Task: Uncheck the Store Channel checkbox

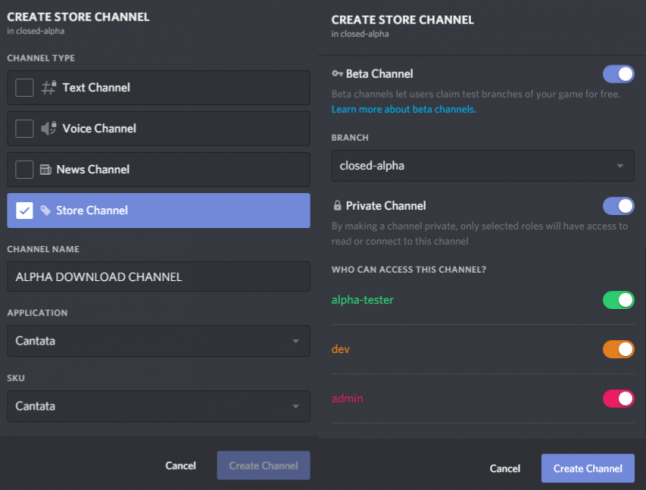Action: tap(24, 211)
